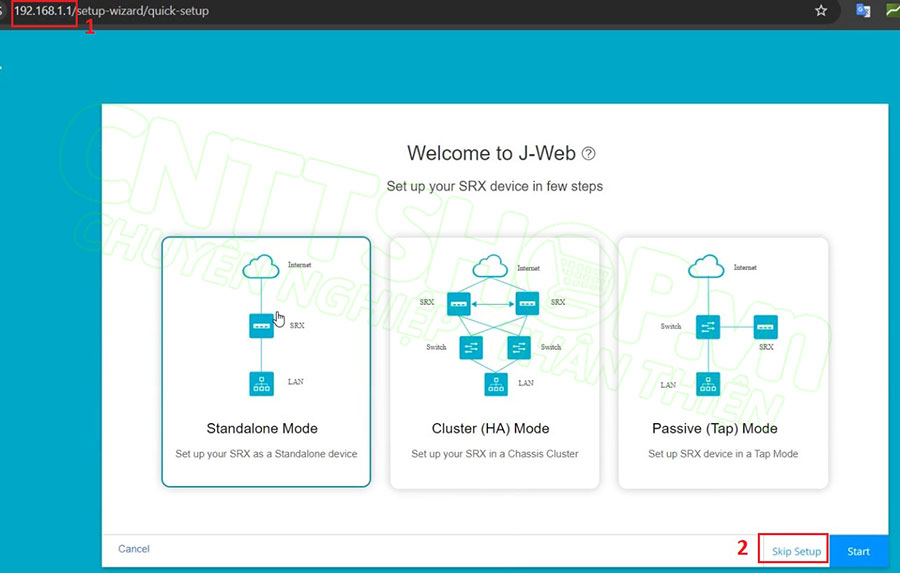Bookmark this page with the star icon

[x=821, y=11]
